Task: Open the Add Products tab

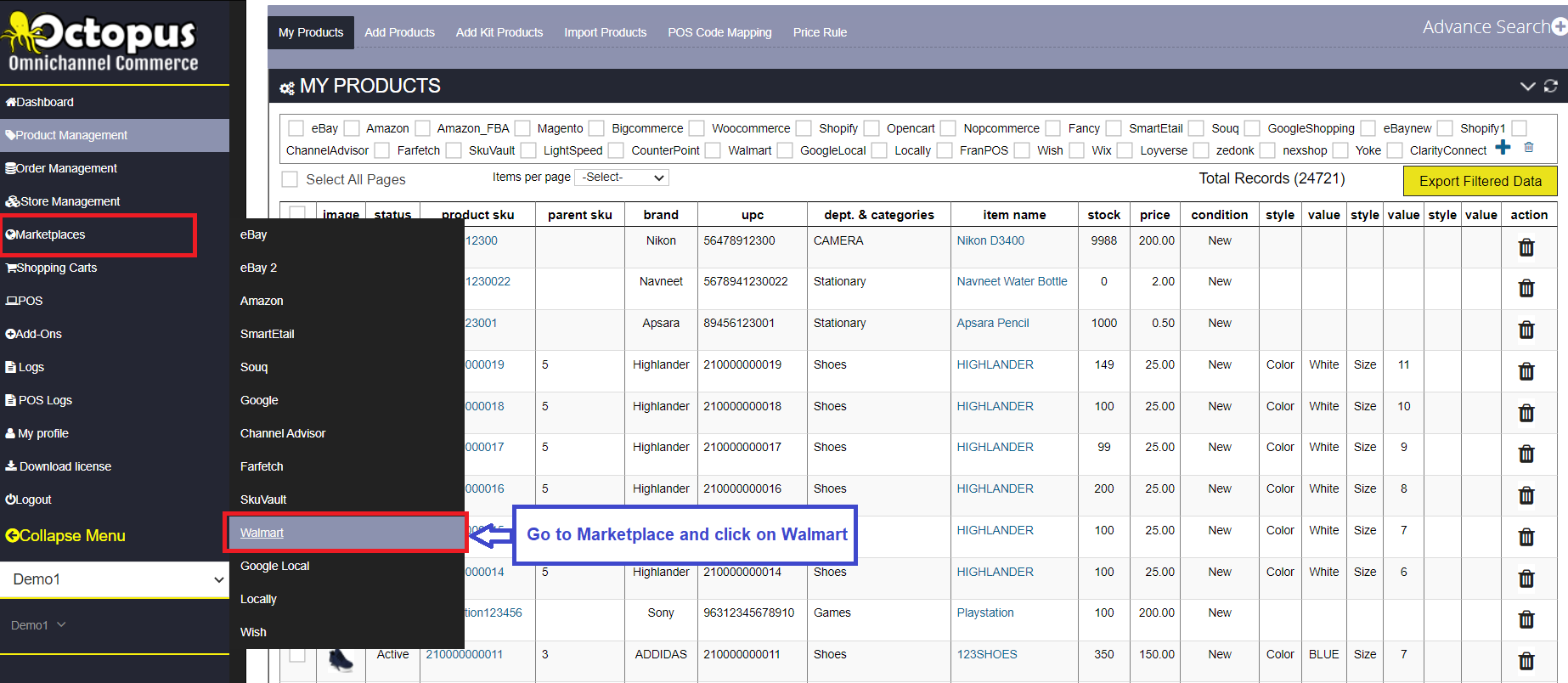Action: (400, 32)
